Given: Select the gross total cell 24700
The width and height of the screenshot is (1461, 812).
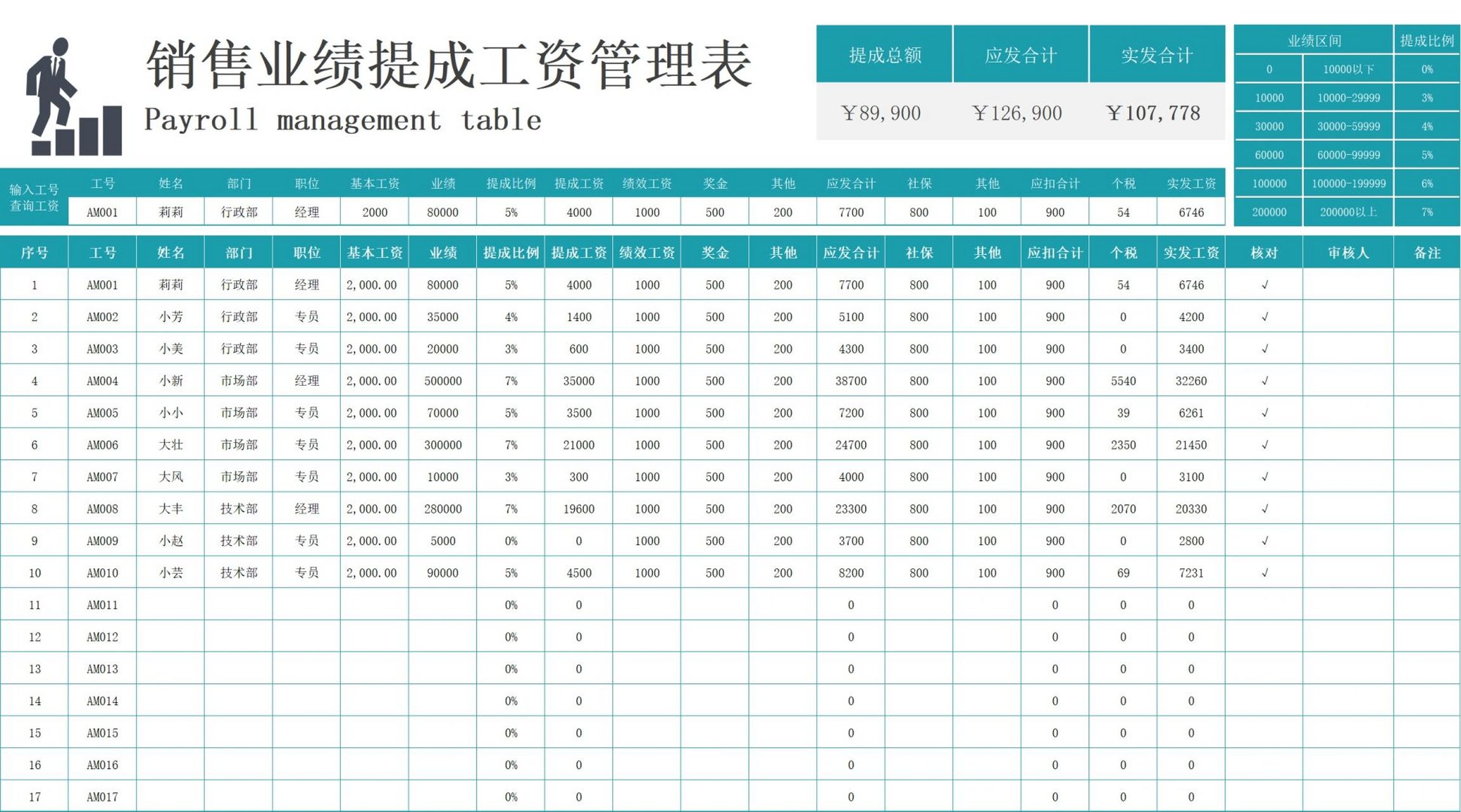Looking at the screenshot, I should coord(850,445).
